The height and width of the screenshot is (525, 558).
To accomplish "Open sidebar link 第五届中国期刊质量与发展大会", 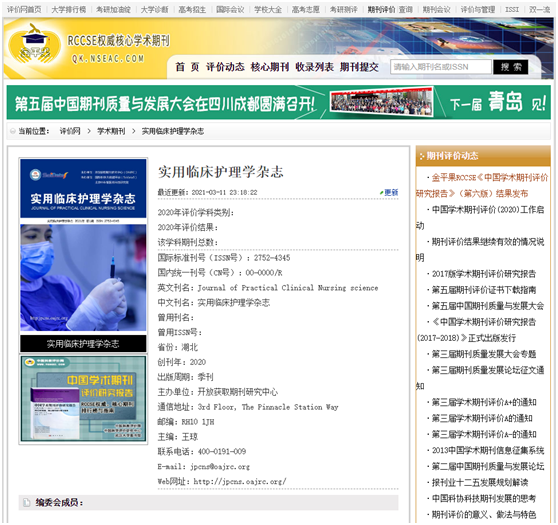I will [x=488, y=306].
